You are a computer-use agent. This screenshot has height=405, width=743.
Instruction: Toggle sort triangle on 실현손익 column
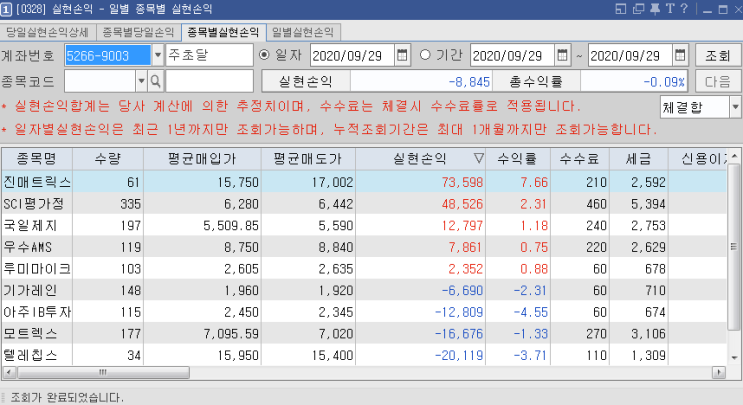pos(479,158)
